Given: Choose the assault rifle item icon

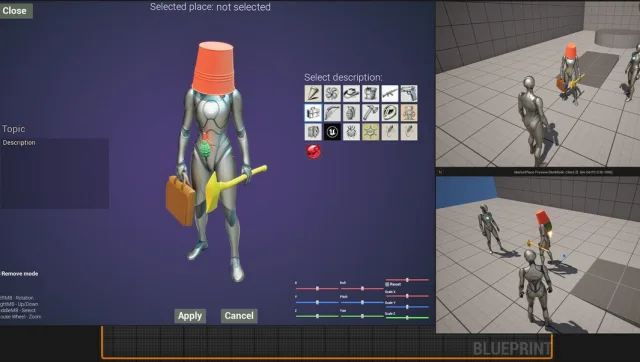Looking at the screenshot, I should pos(390,93).
